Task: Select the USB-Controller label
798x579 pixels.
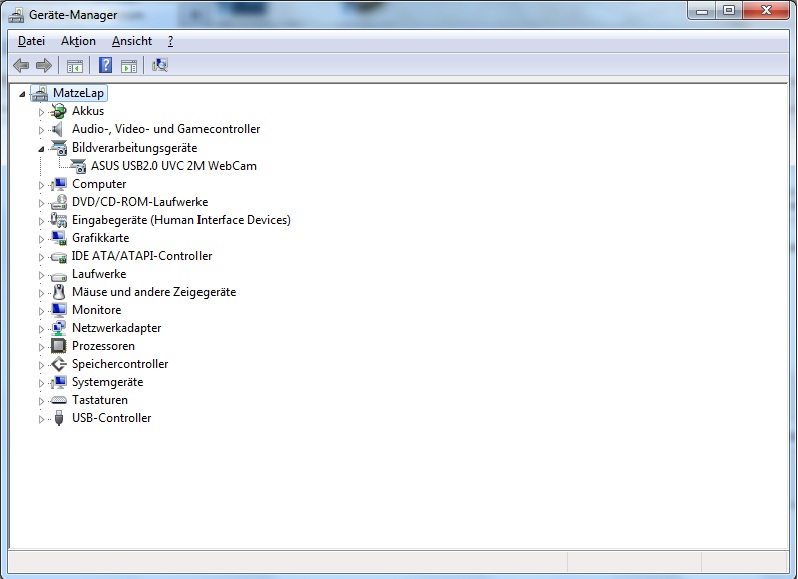Action: [x=111, y=418]
